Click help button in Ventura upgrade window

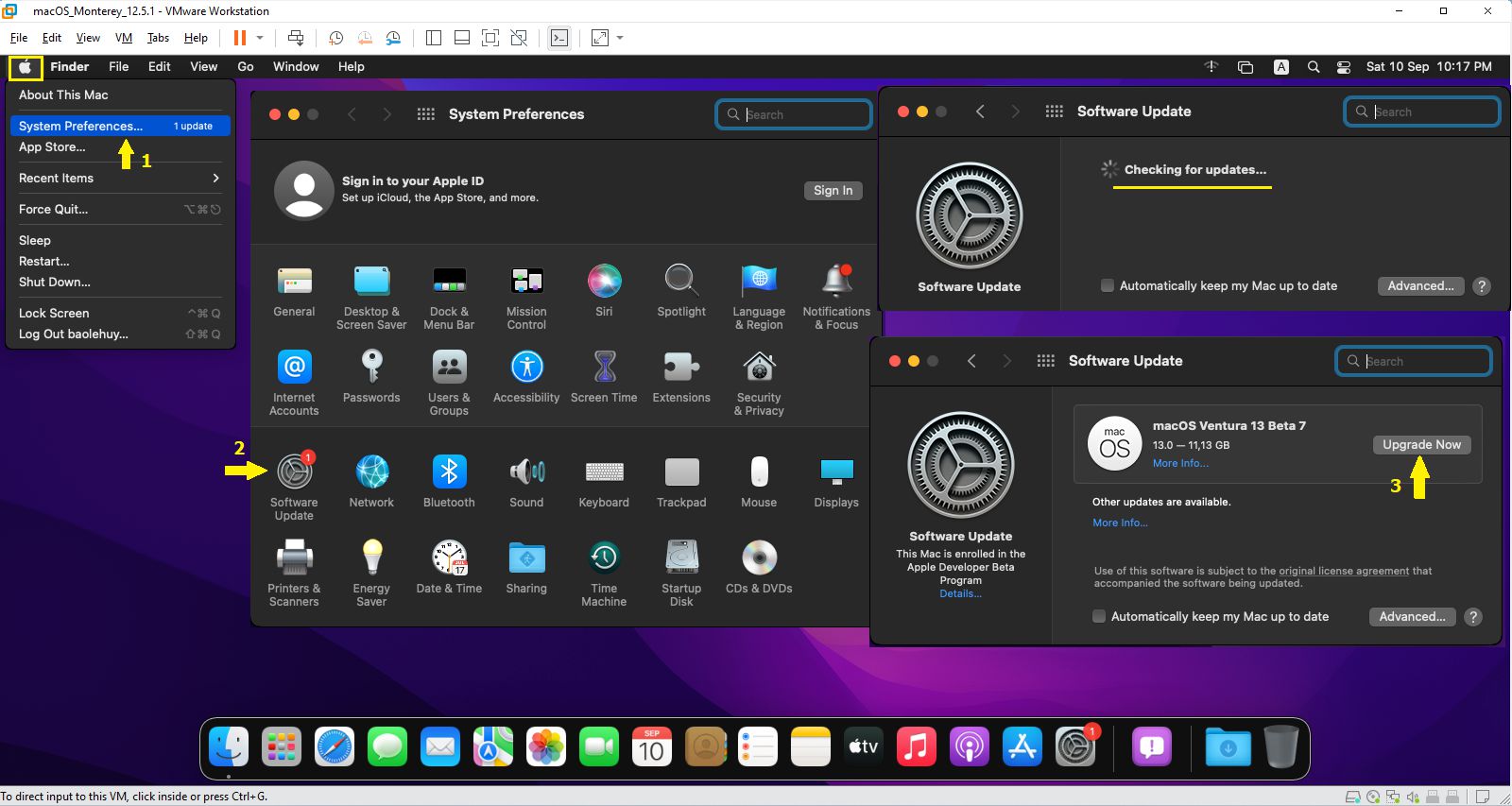coord(1473,617)
